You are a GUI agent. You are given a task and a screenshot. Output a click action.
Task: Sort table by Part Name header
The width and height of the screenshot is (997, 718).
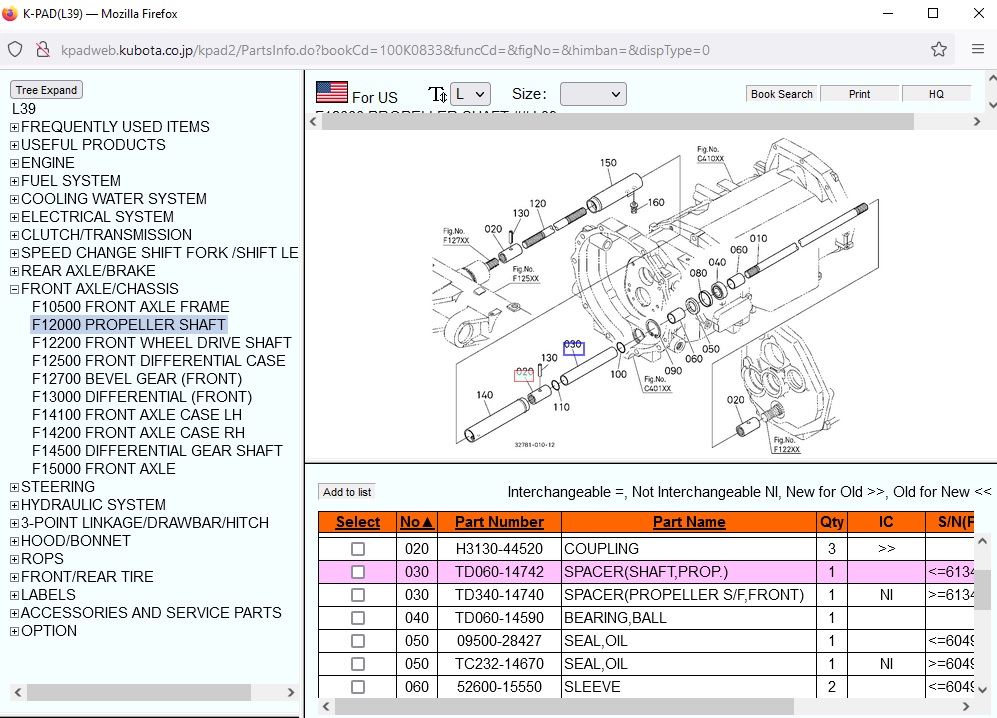[689, 522]
